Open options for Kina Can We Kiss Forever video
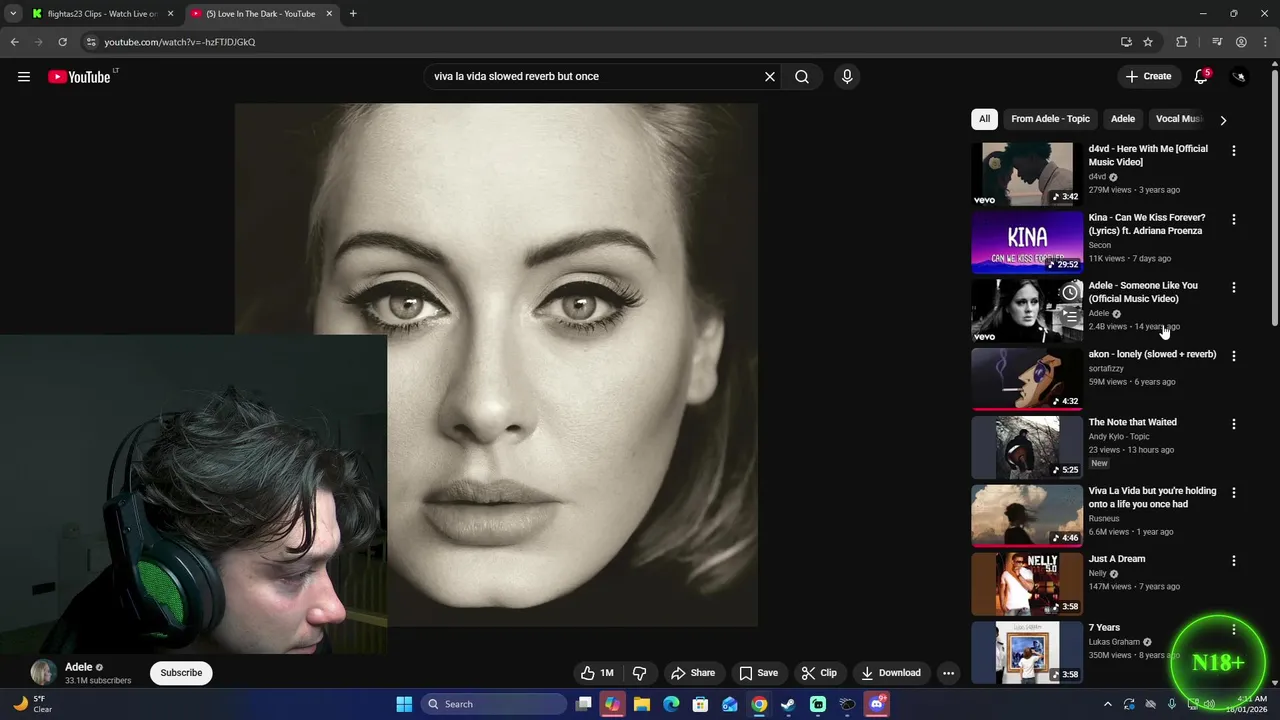 [1233, 219]
